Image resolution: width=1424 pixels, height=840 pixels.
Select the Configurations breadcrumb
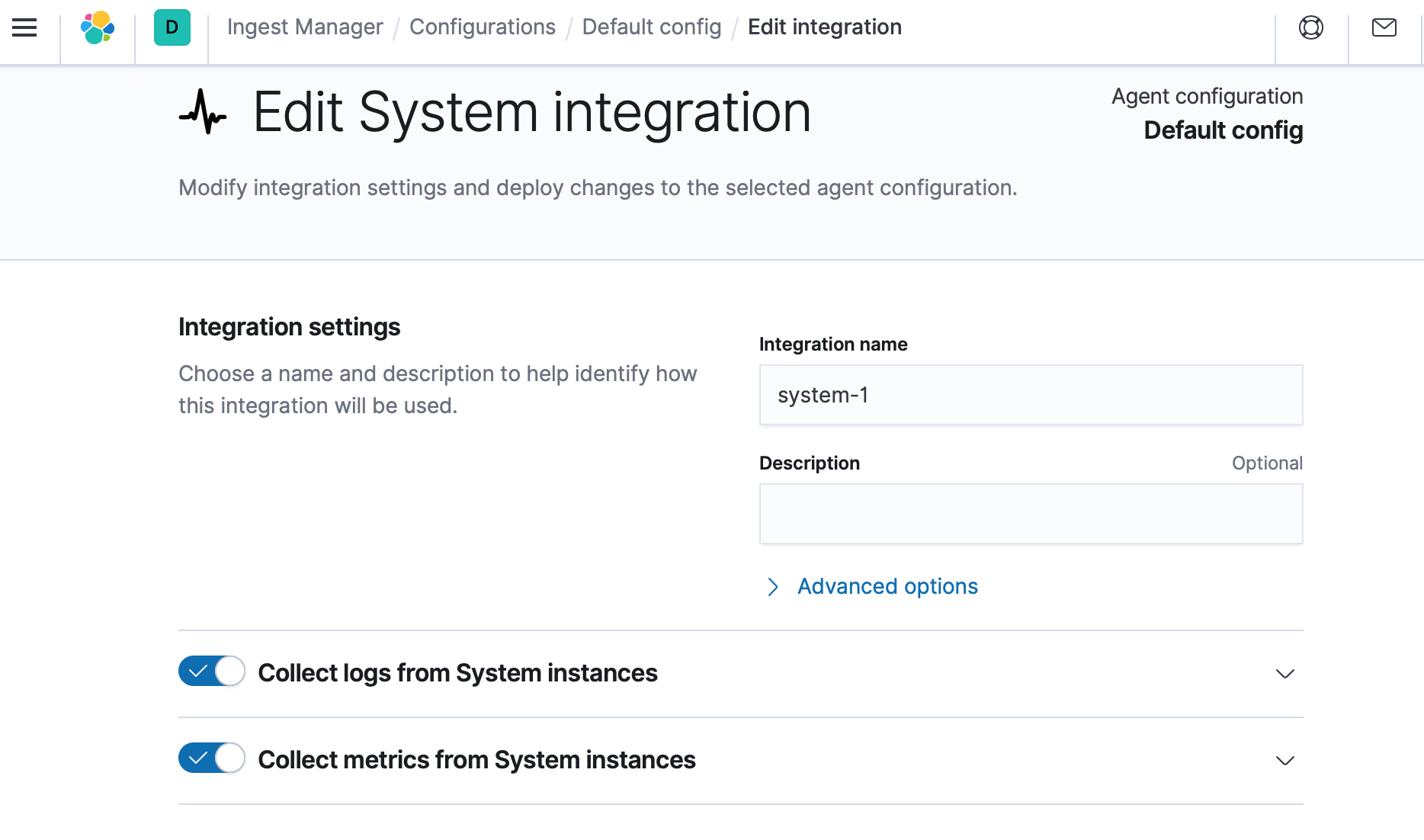(x=482, y=27)
